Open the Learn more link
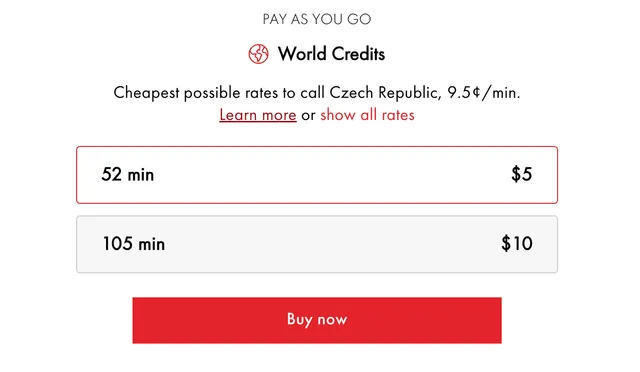Screen dimensions: 640x372 258,115
